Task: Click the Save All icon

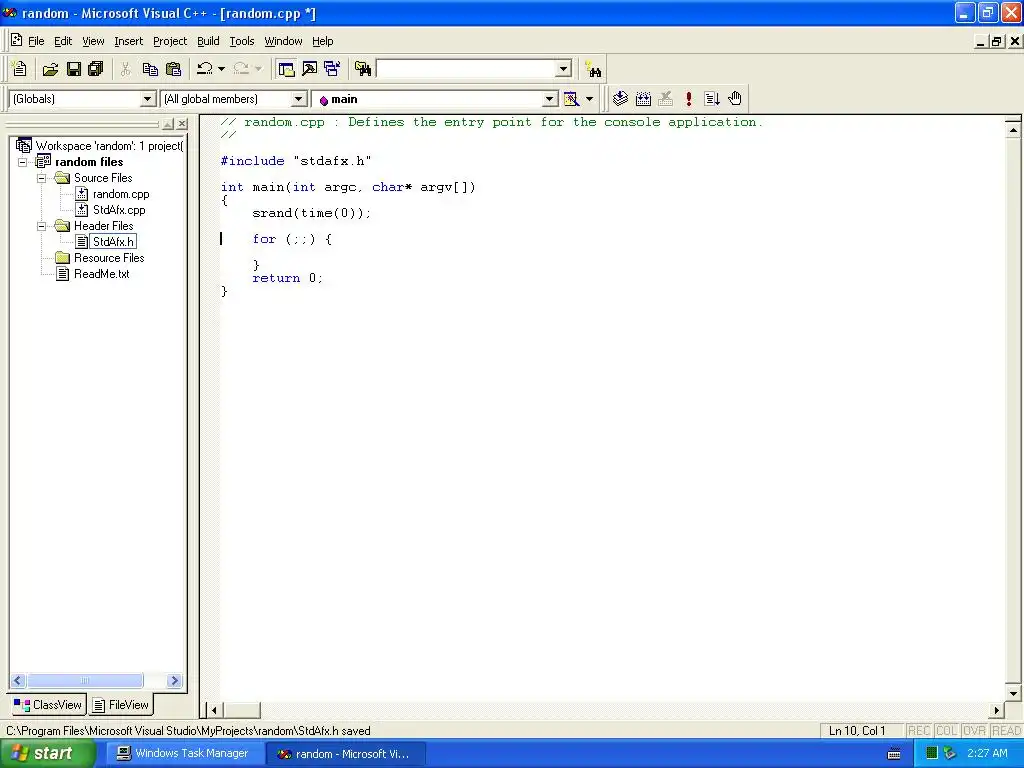Action: click(96, 69)
